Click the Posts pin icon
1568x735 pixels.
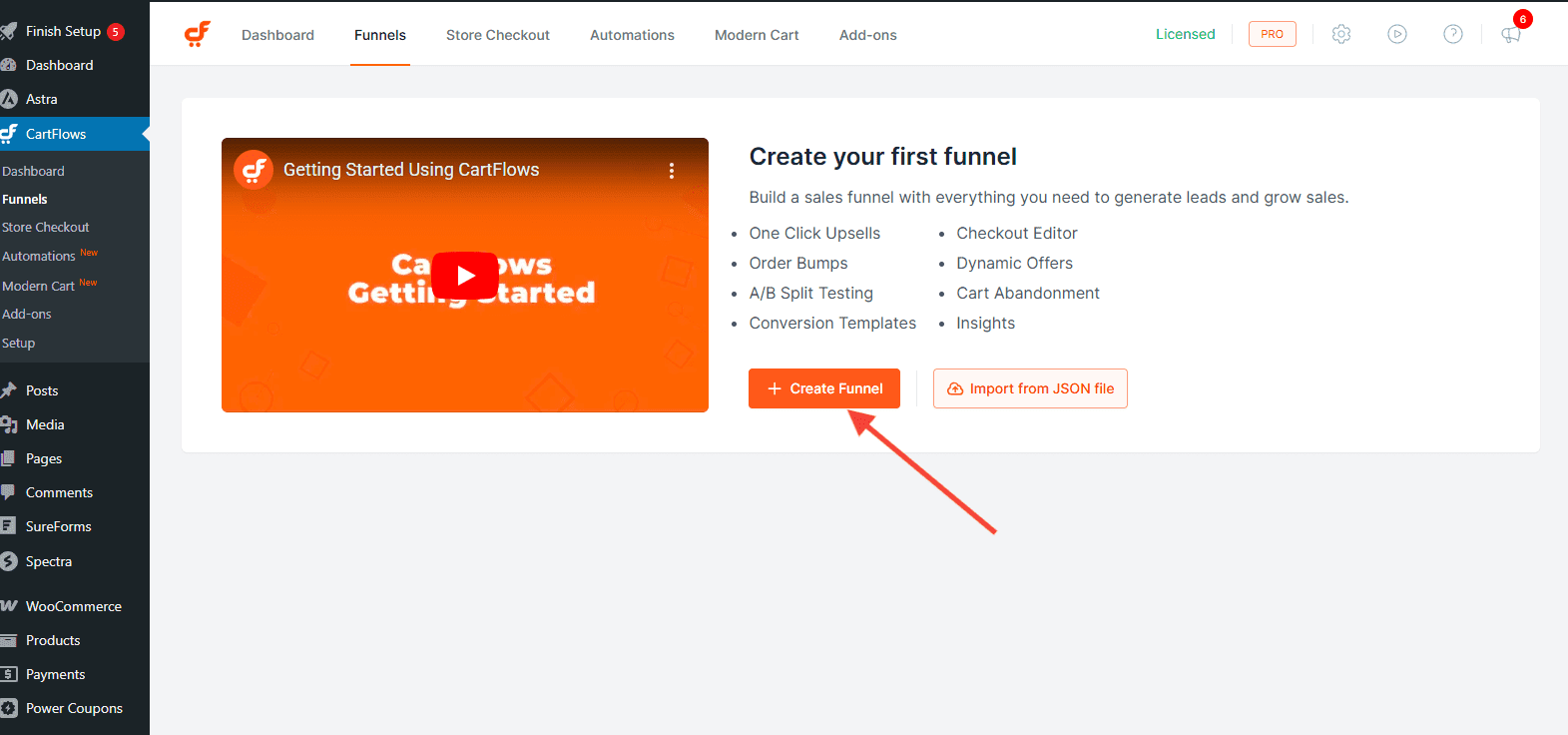point(9,390)
